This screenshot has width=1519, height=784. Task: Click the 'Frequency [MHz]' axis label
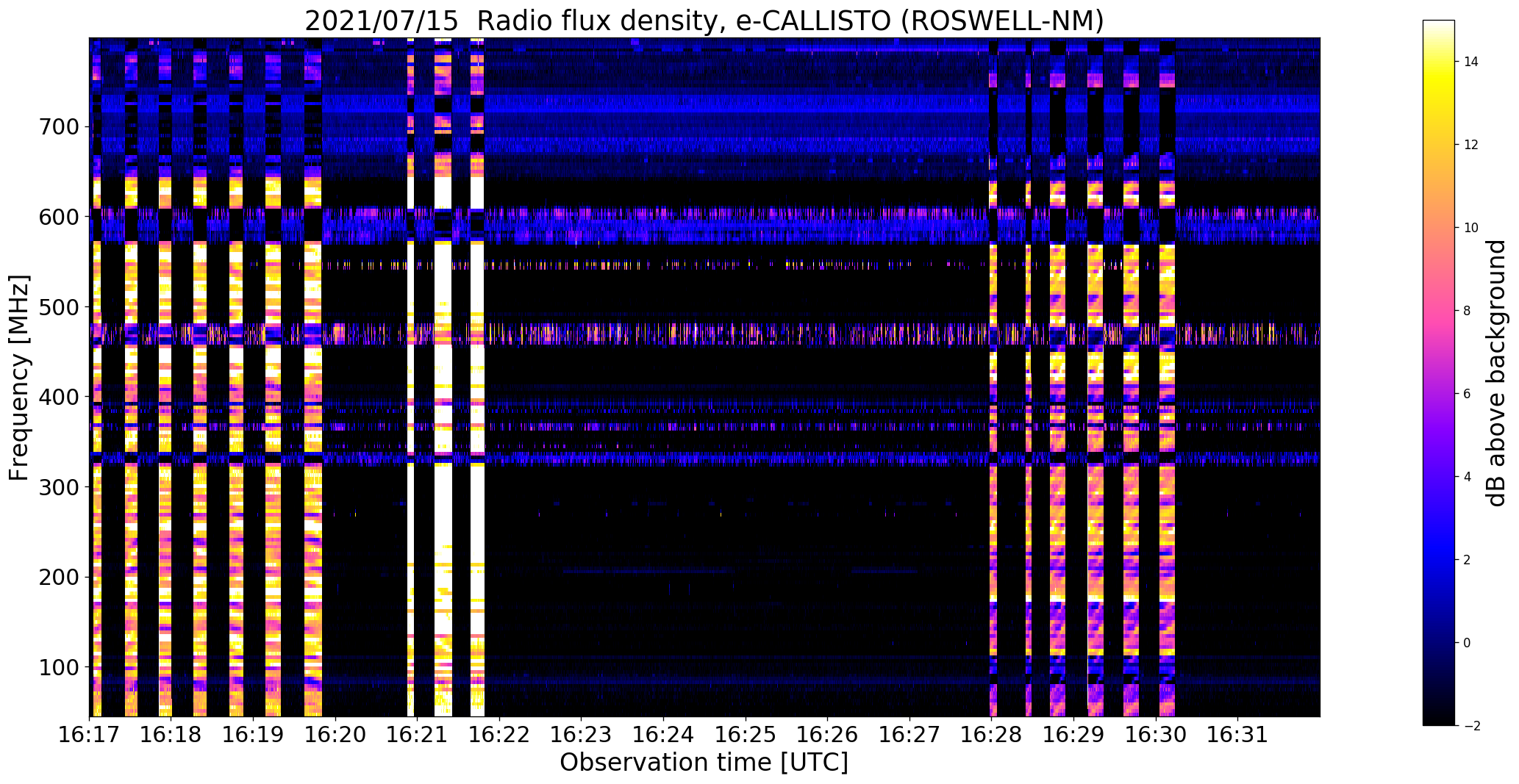(19, 378)
